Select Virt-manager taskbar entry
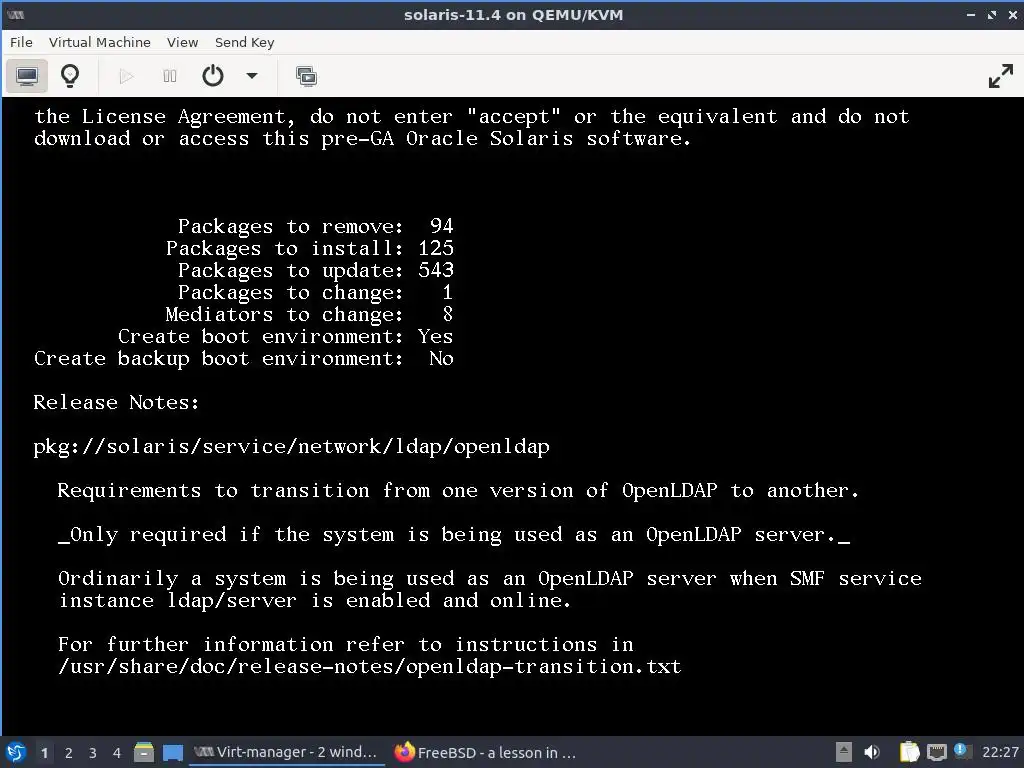 285,752
